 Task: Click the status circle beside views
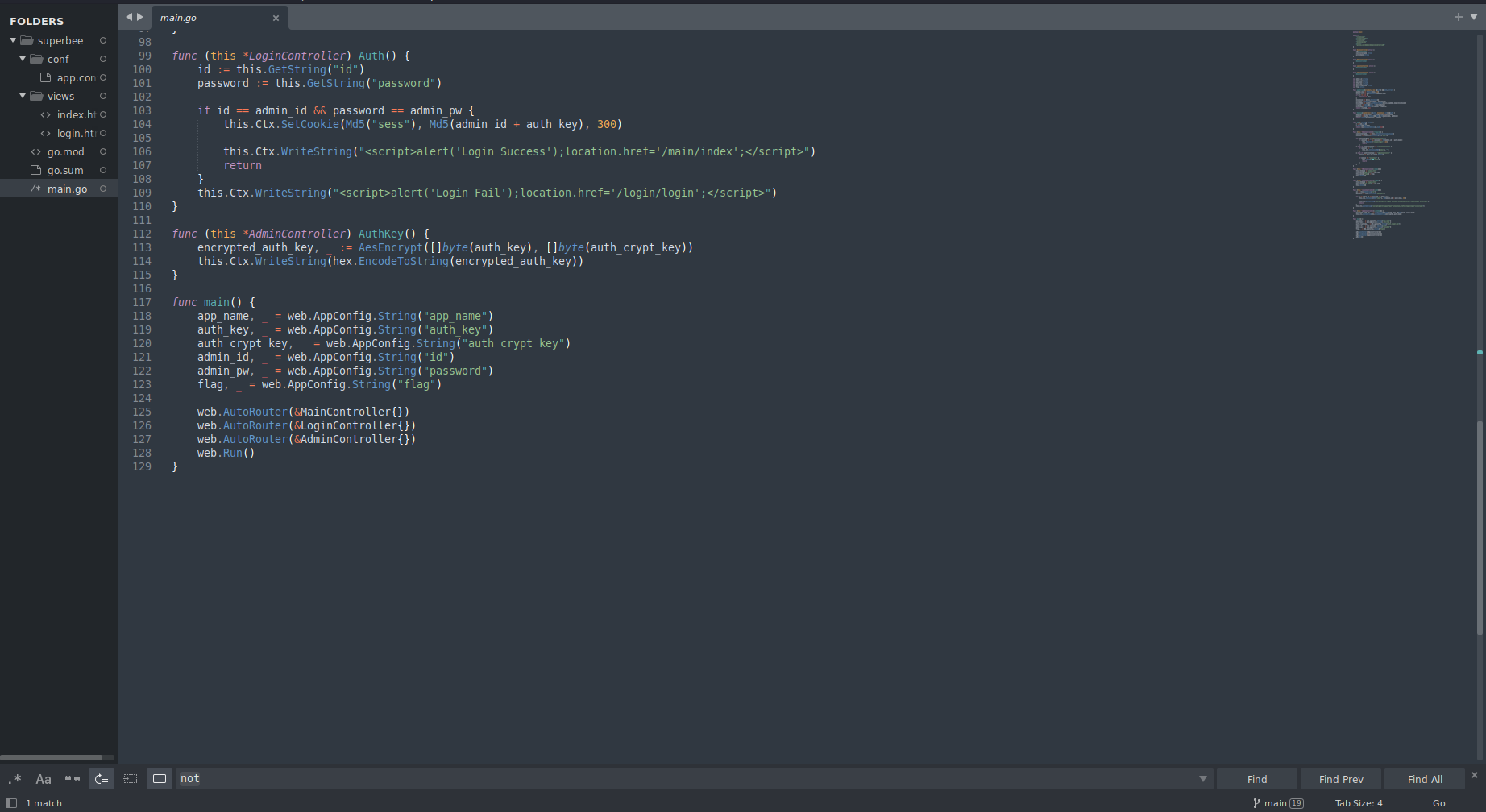[x=103, y=96]
